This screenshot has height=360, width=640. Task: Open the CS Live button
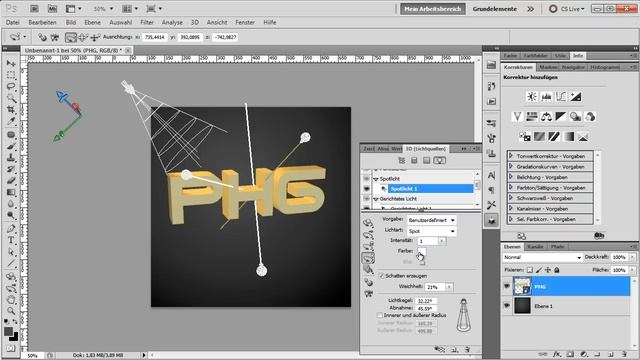click(567, 9)
